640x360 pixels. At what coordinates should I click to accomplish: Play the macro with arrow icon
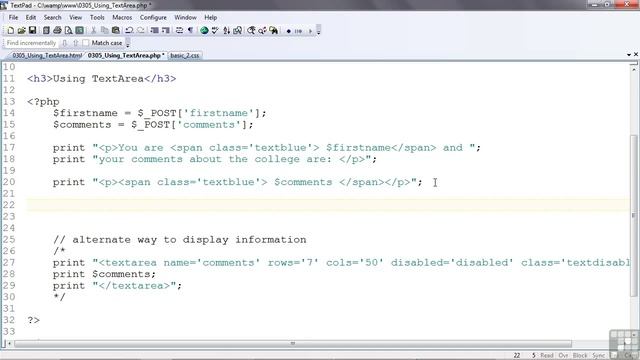(310, 31)
